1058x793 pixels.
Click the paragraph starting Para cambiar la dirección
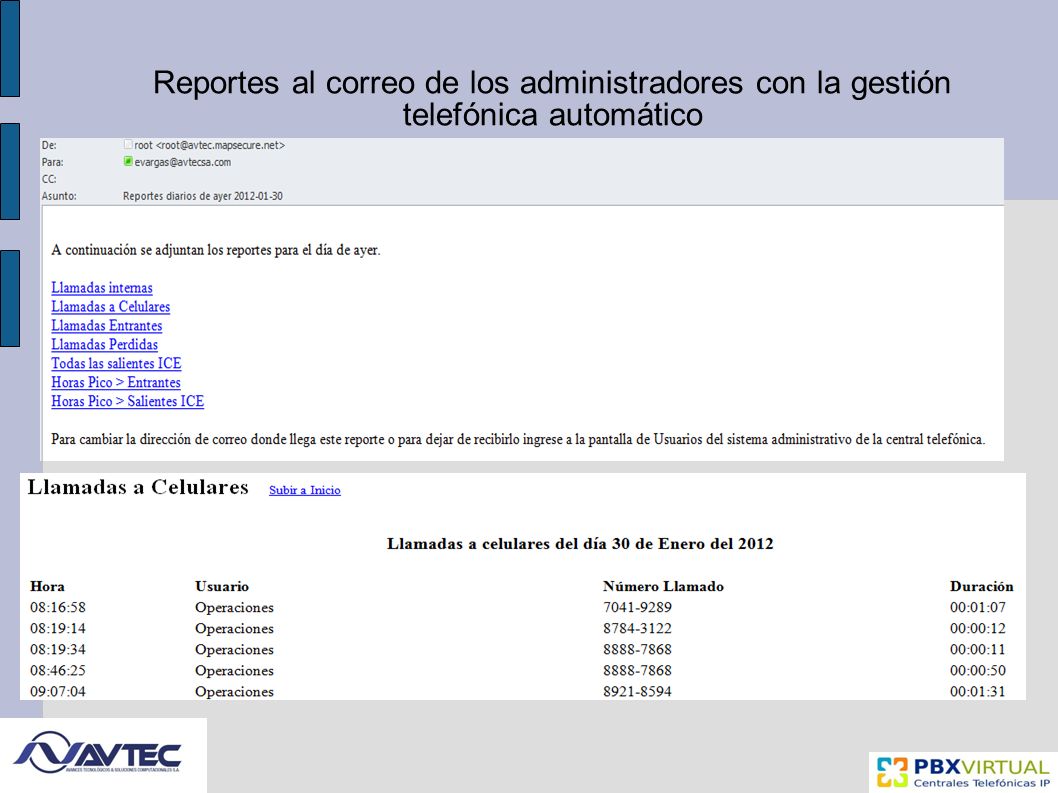[x=518, y=439]
